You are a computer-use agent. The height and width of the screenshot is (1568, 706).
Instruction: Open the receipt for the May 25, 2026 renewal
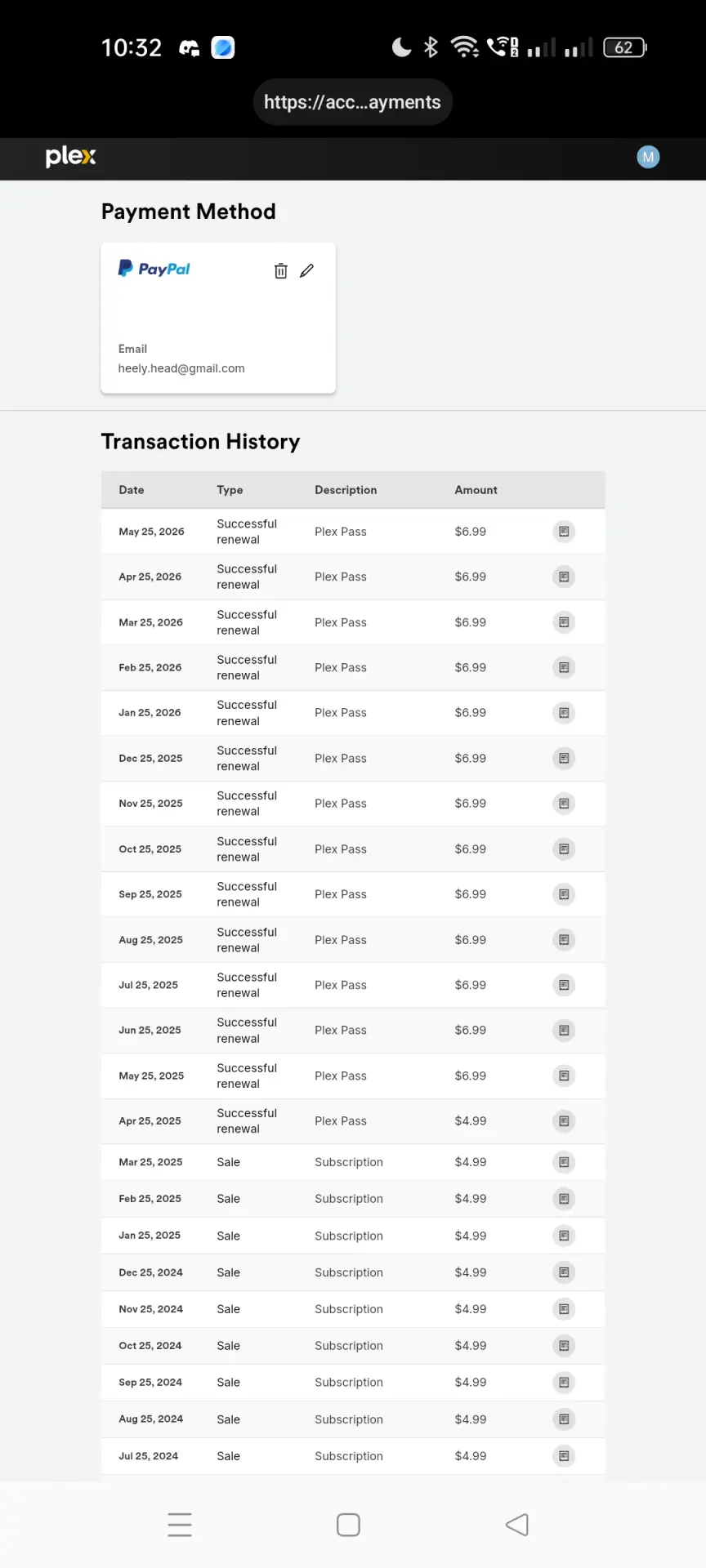564,532
